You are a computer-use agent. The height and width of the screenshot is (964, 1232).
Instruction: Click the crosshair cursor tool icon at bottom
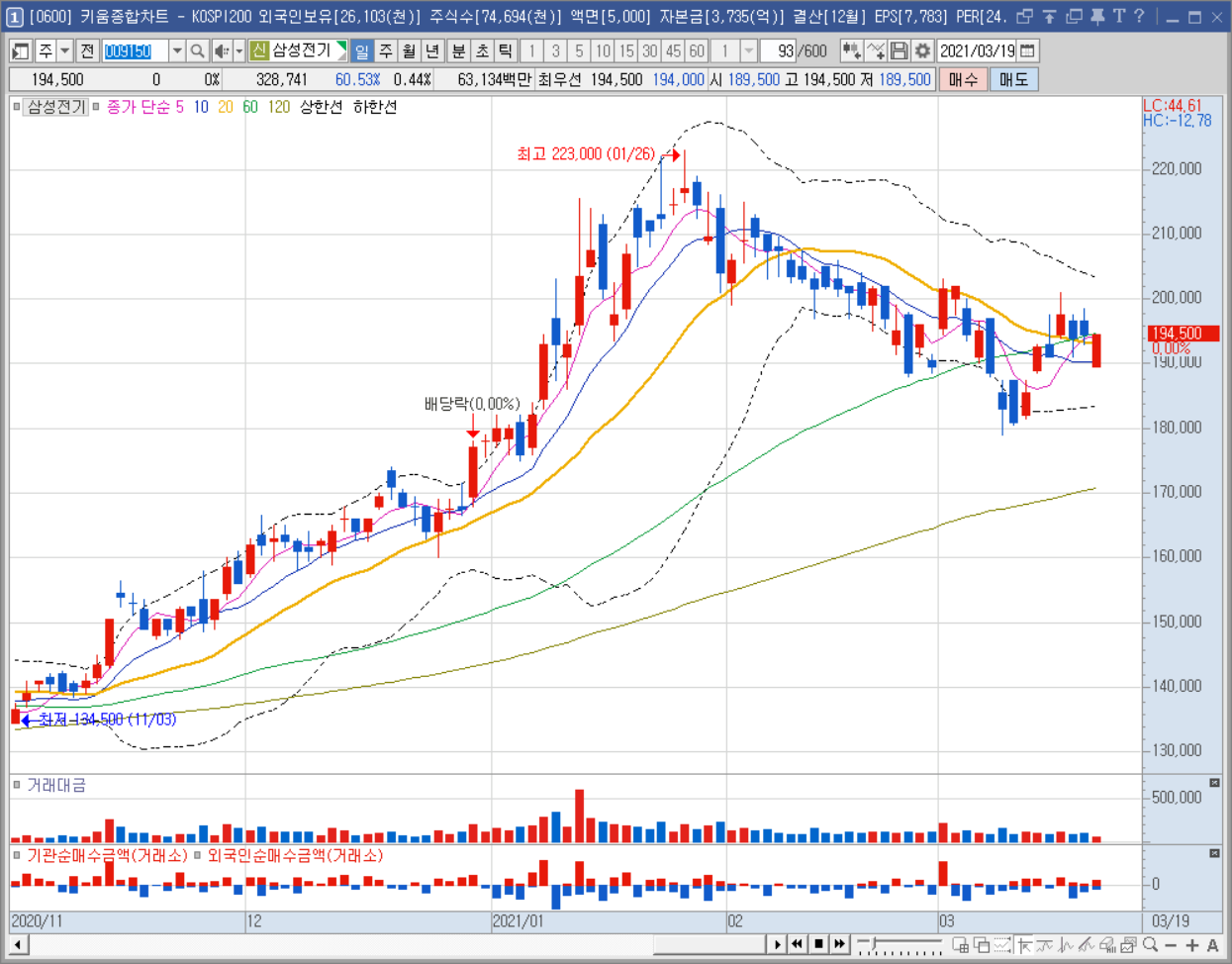[1025, 945]
